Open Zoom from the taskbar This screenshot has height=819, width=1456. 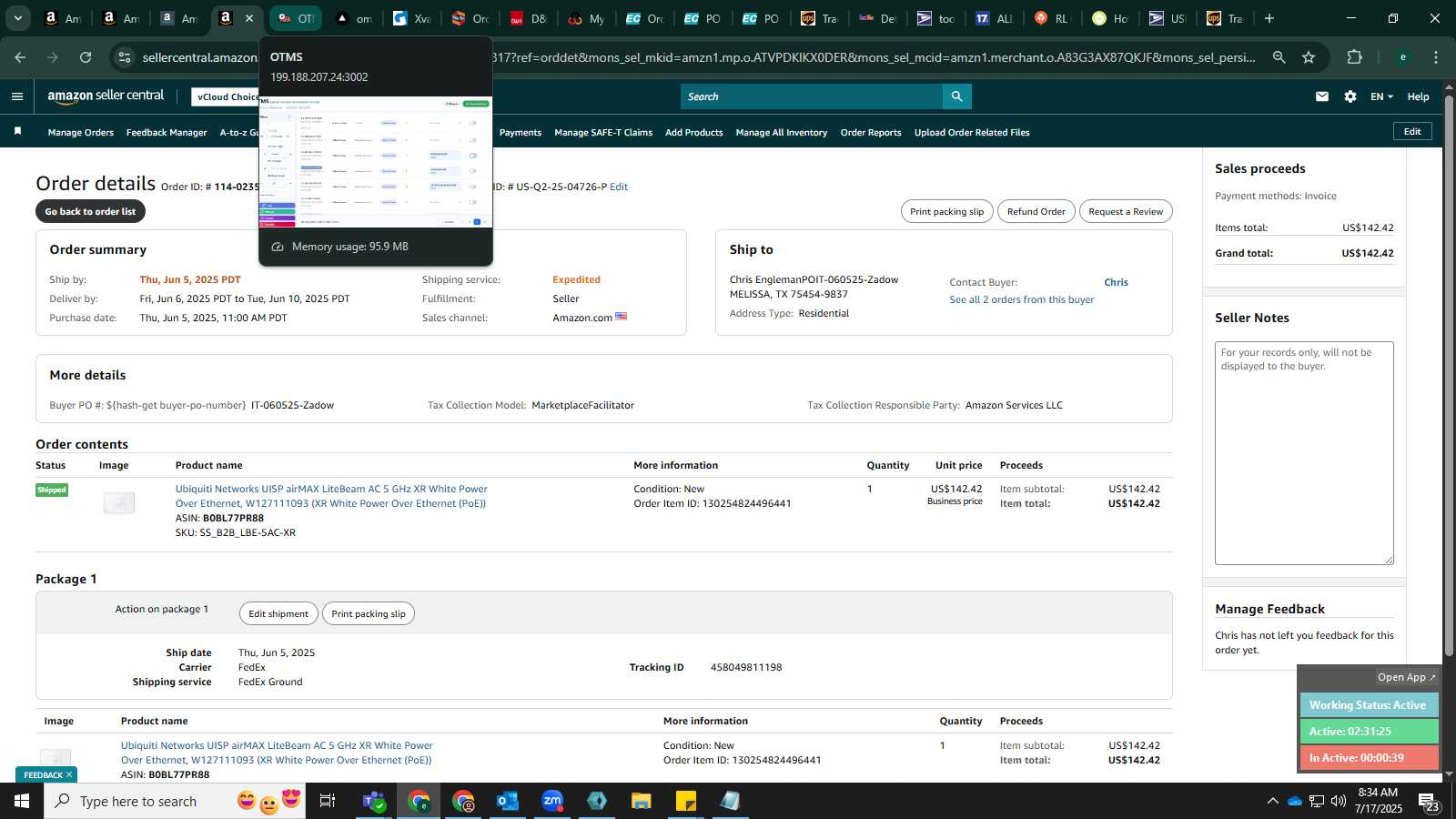point(552,801)
